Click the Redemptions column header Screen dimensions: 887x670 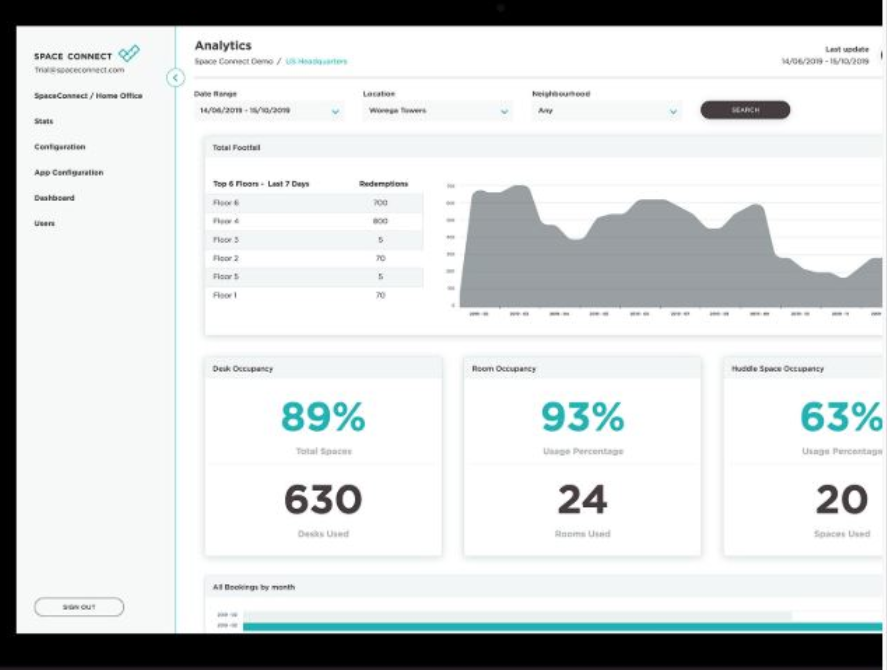[x=384, y=184]
